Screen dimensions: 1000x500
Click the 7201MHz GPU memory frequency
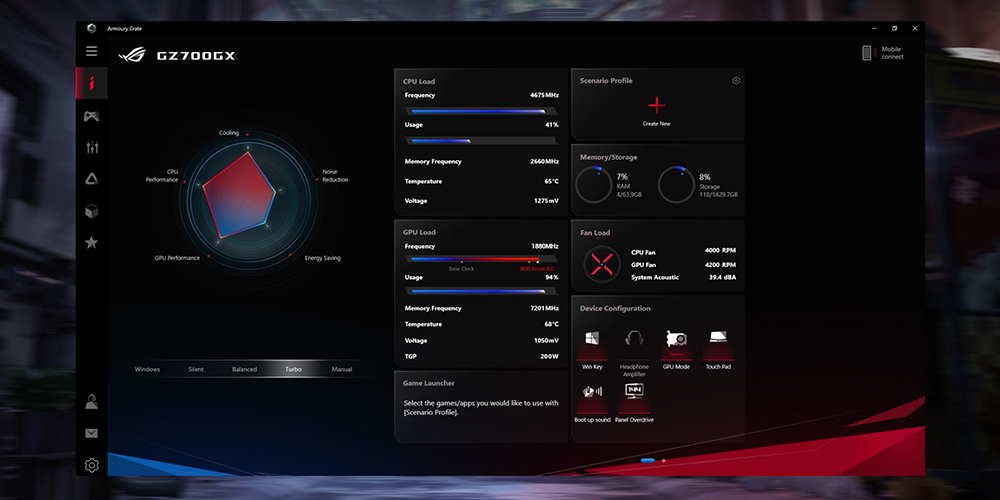coord(544,309)
